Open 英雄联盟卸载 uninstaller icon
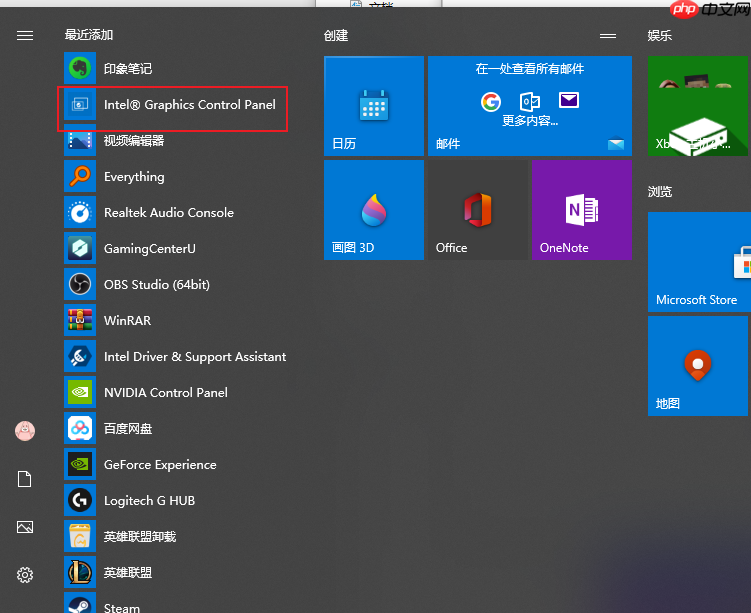This screenshot has height=613, width=751. pyautogui.click(x=80, y=536)
